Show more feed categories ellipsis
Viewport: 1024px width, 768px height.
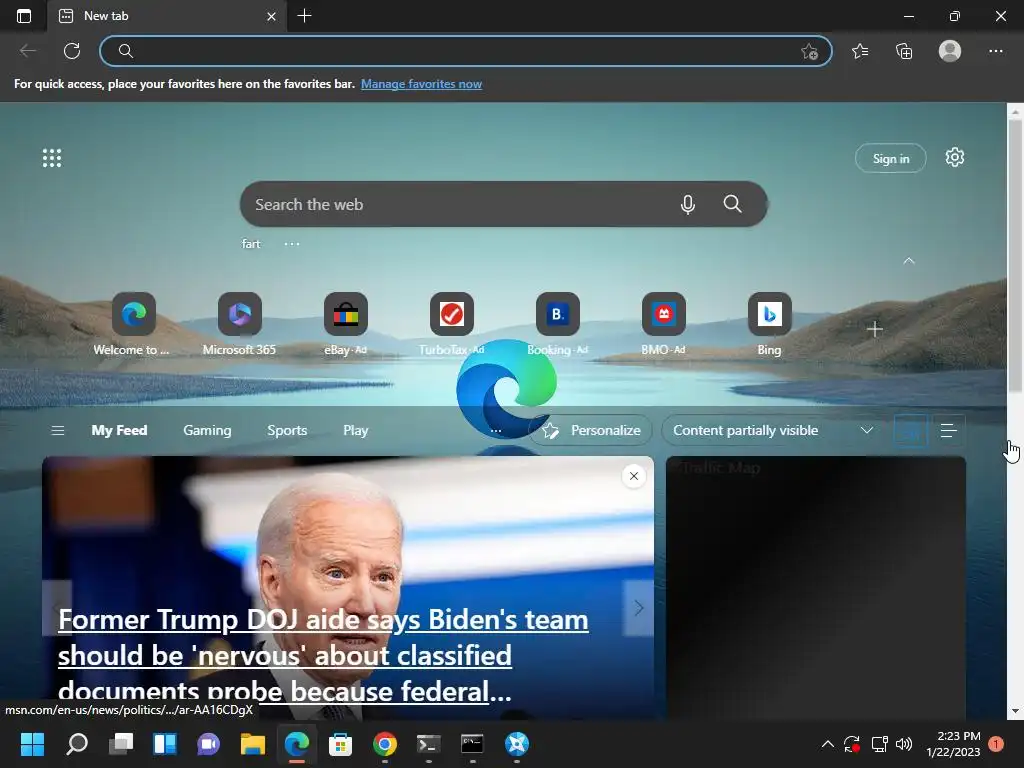(496, 430)
